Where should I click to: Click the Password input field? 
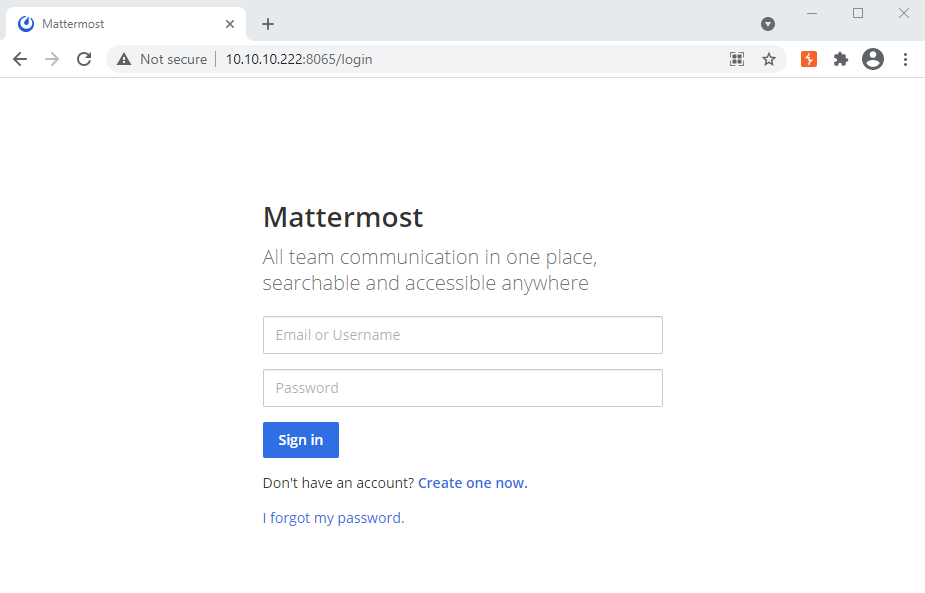[x=462, y=388]
